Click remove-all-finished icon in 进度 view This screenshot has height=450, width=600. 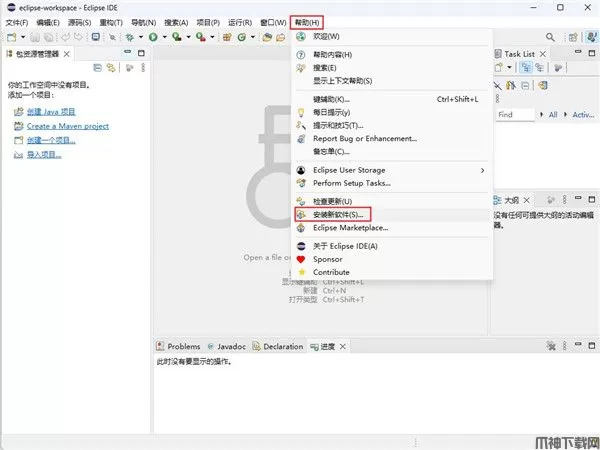tap(551, 346)
